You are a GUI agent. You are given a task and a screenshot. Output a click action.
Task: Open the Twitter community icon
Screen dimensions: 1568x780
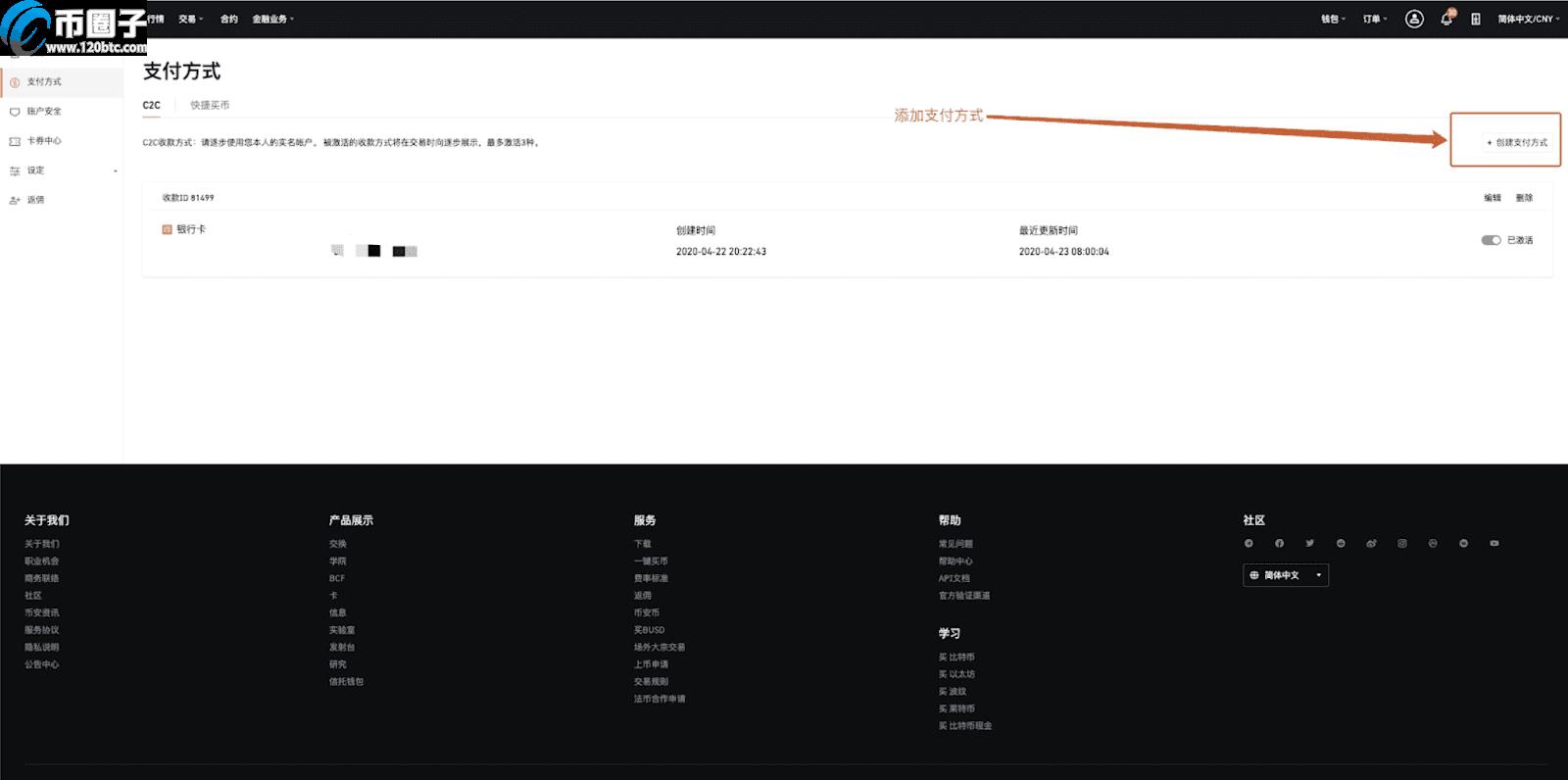click(x=1309, y=543)
